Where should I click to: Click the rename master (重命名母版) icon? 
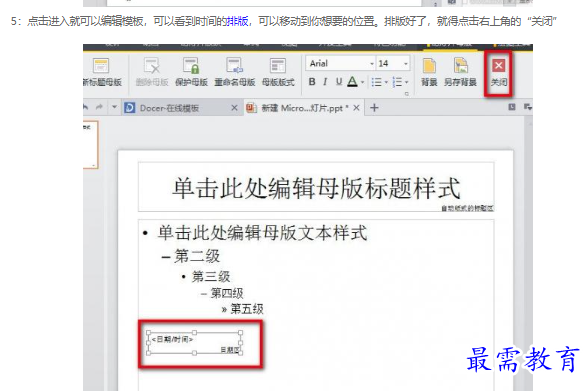[x=234, y=66]
